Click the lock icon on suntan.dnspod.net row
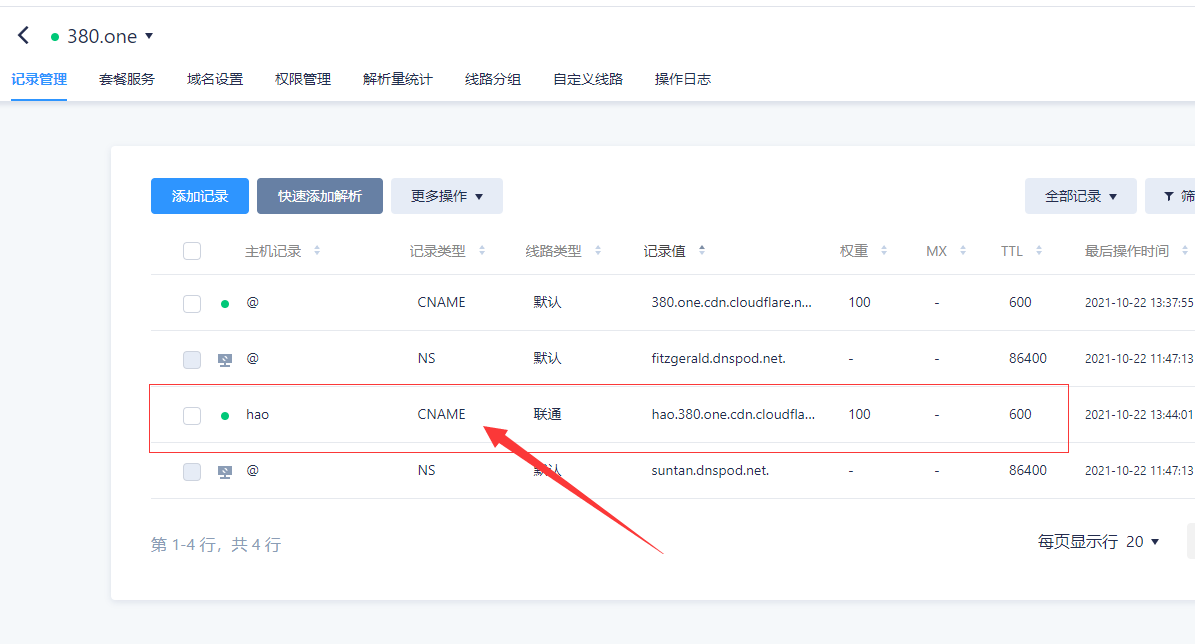Image resolution: width=1195 pixels, height=644 pixels. pyautogui.click(x=225, y=471)
